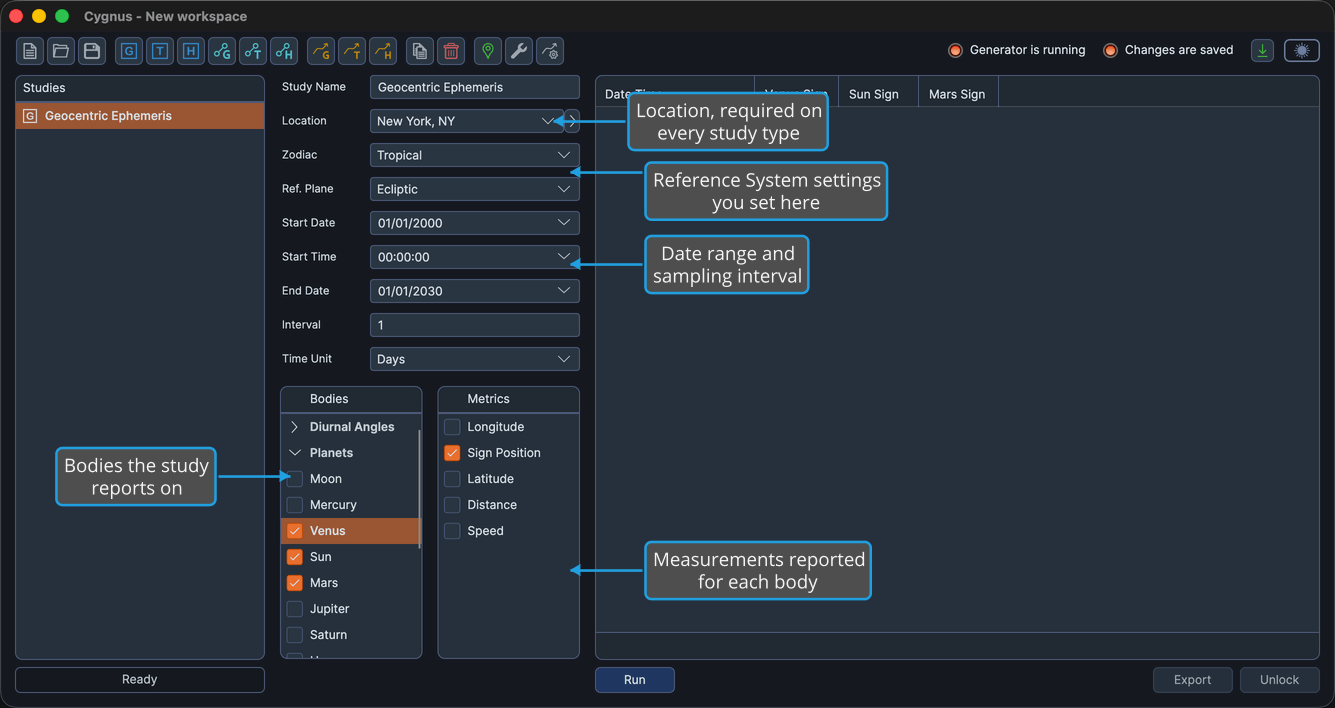
Task: Click the teal linked-nodes H icon
Action: 284,51
